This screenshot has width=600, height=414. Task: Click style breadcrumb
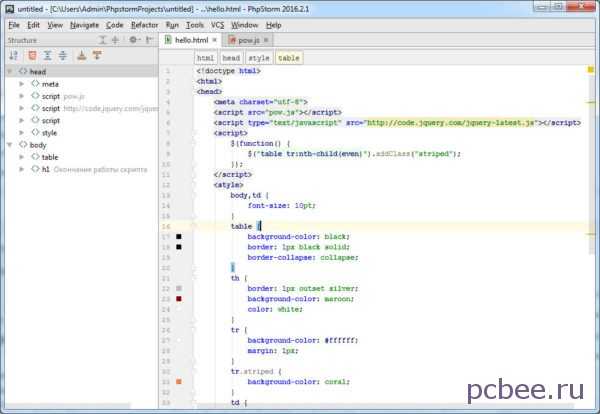pyautogui.click(x=259, y=58)
